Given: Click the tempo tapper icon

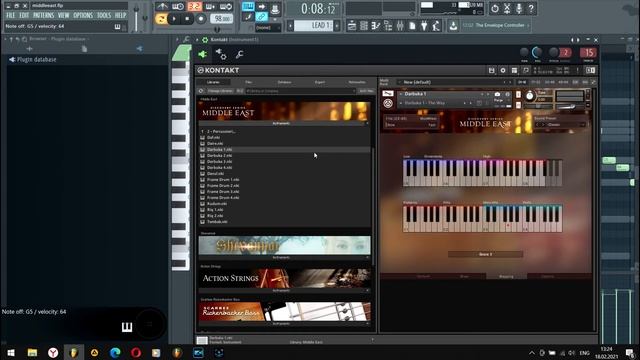Looking at the screenshot, I should 436,26.
